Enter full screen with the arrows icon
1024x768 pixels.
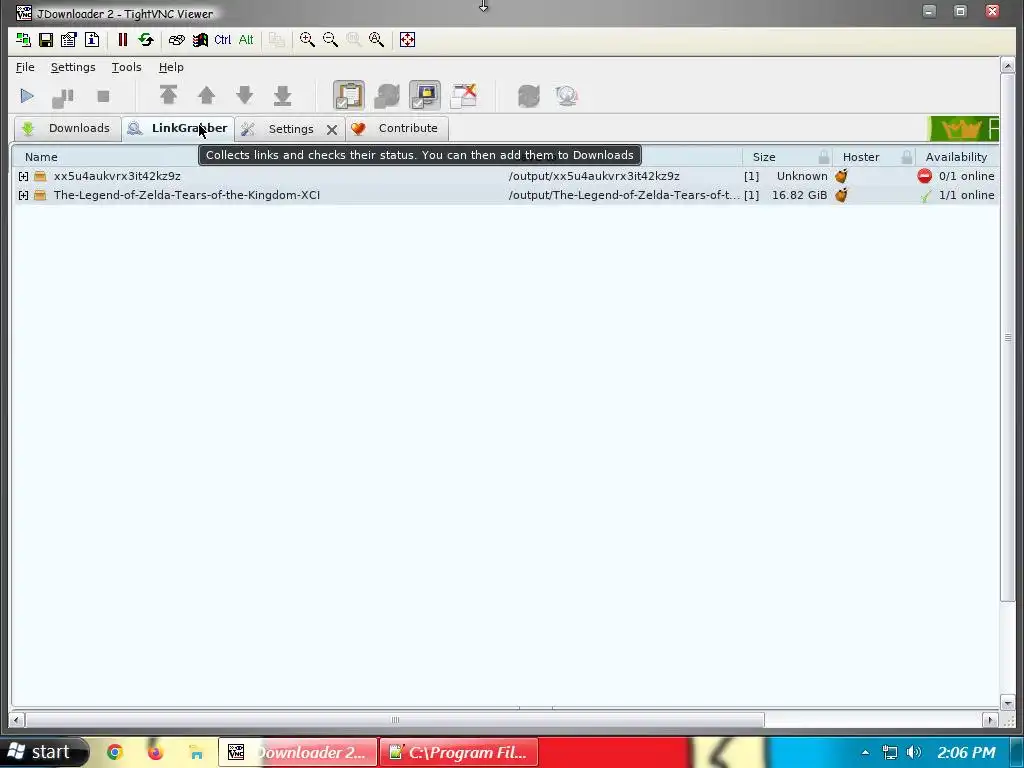point(408,40)
